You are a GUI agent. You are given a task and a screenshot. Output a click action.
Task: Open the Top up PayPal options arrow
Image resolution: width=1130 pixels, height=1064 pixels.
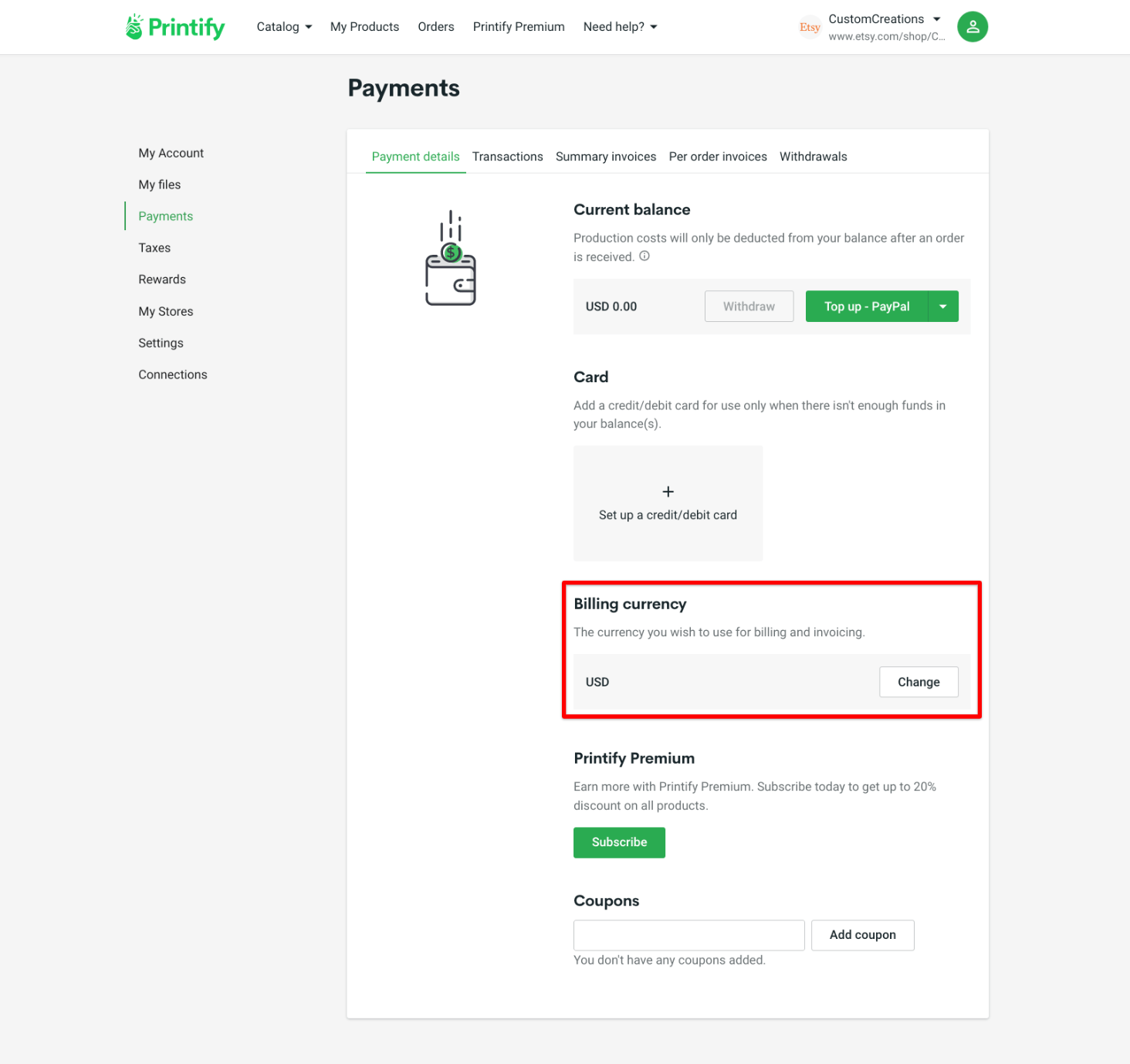(942, 306)
